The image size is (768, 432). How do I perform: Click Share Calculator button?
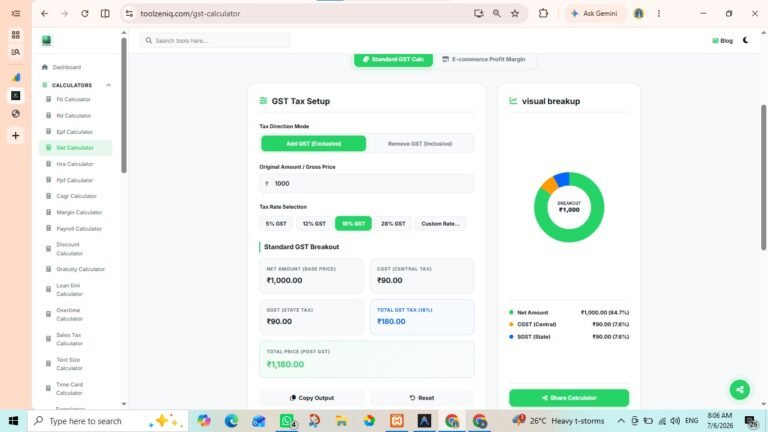[569, 398]
